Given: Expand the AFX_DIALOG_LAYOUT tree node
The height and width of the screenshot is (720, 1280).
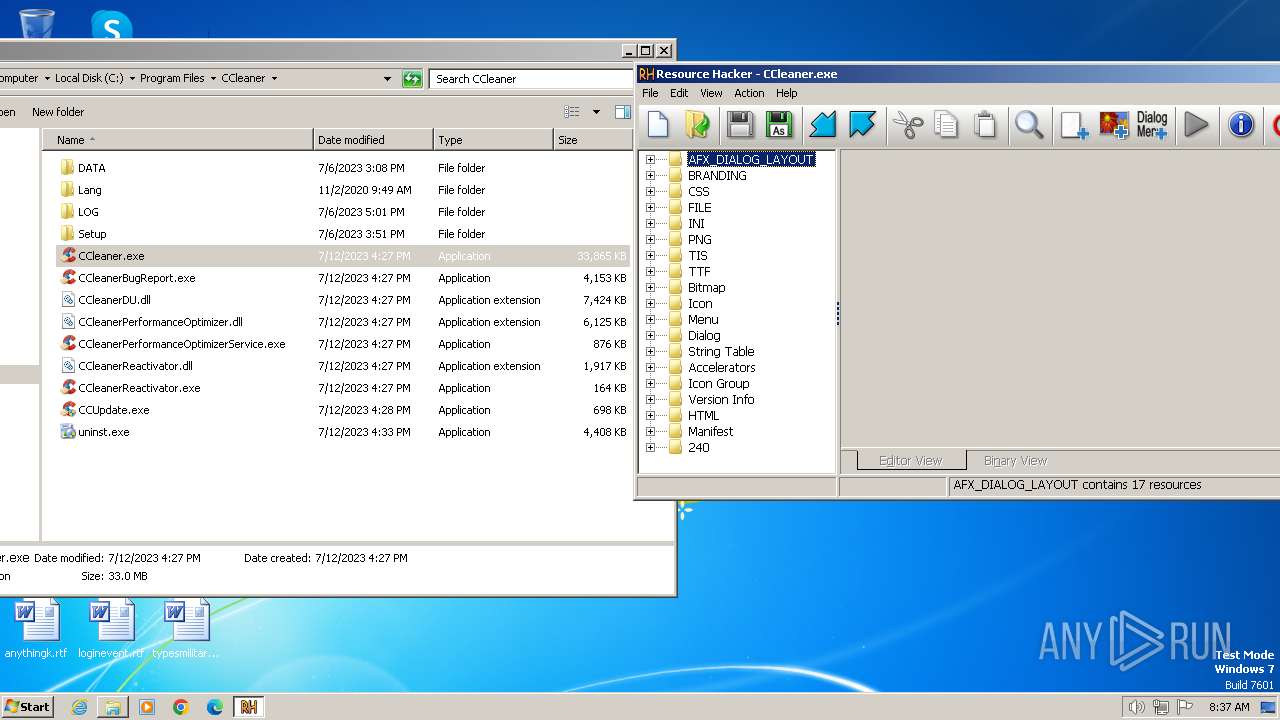Looking at the screenshot, I should tap(650, 159).
